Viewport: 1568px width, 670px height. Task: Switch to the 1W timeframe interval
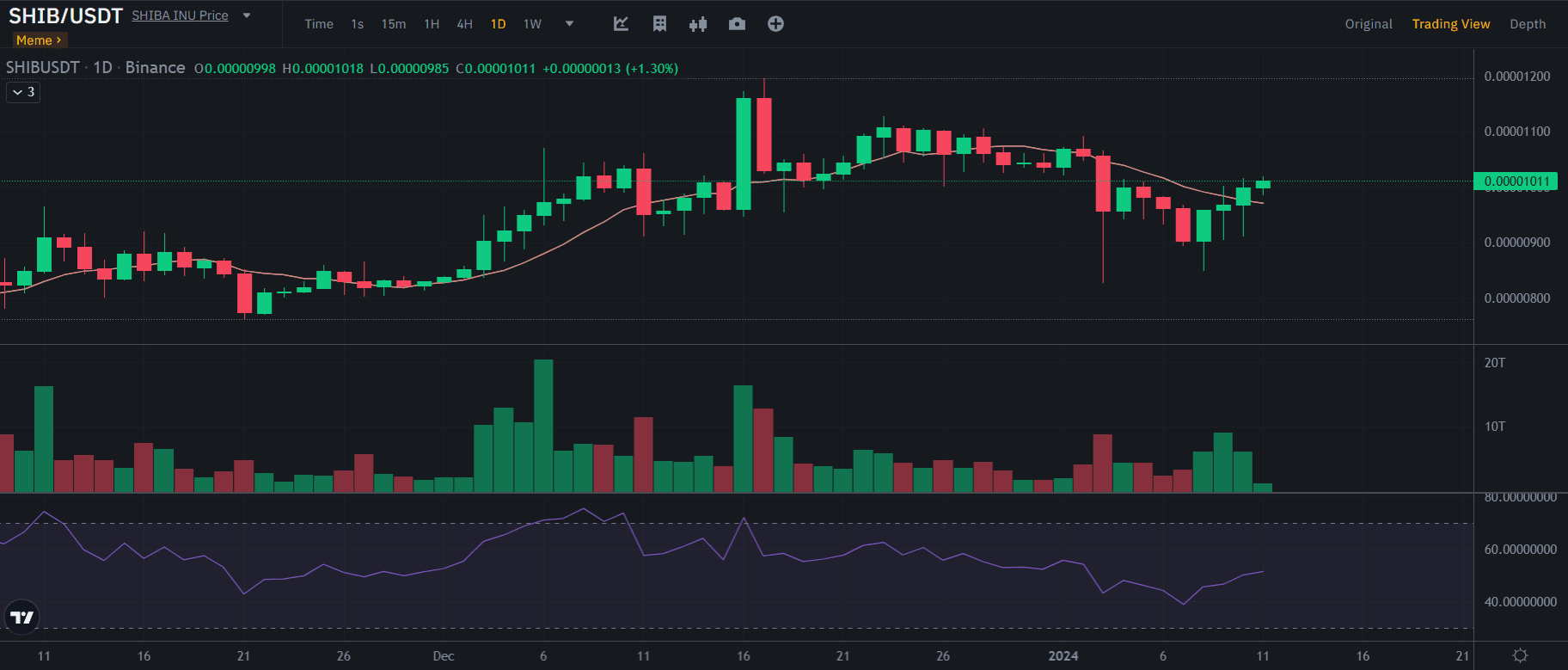(532, 24)
